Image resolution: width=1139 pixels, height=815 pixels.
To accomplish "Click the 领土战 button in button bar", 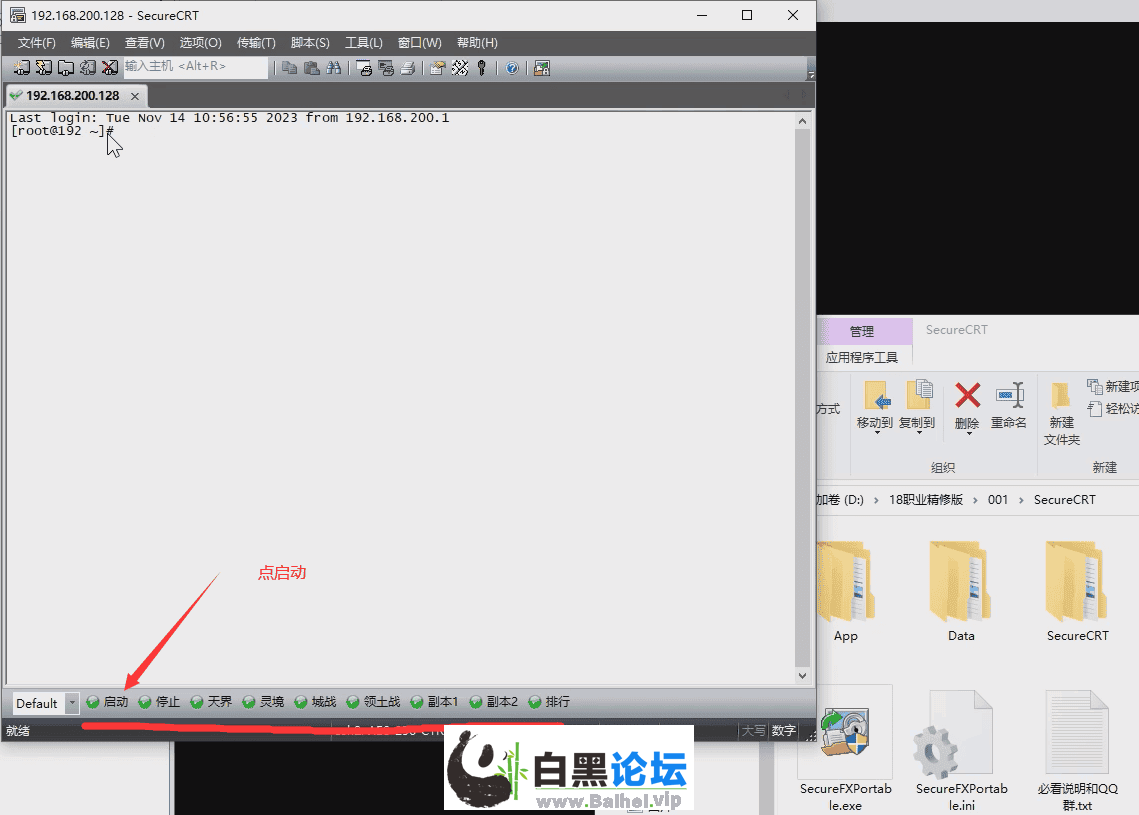I will tap(373, 702).
